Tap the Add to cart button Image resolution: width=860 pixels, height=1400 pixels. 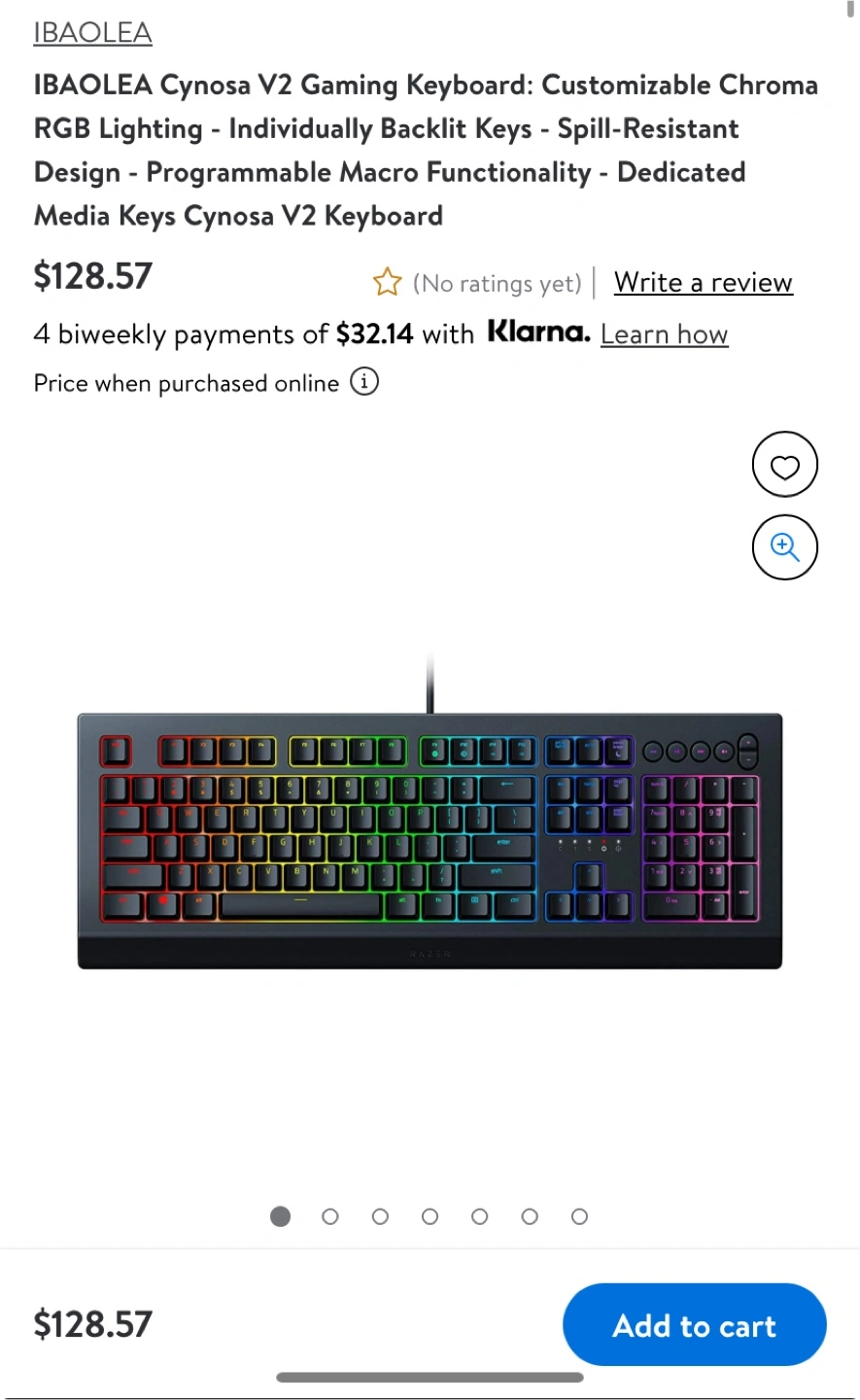pos(695,1325)
